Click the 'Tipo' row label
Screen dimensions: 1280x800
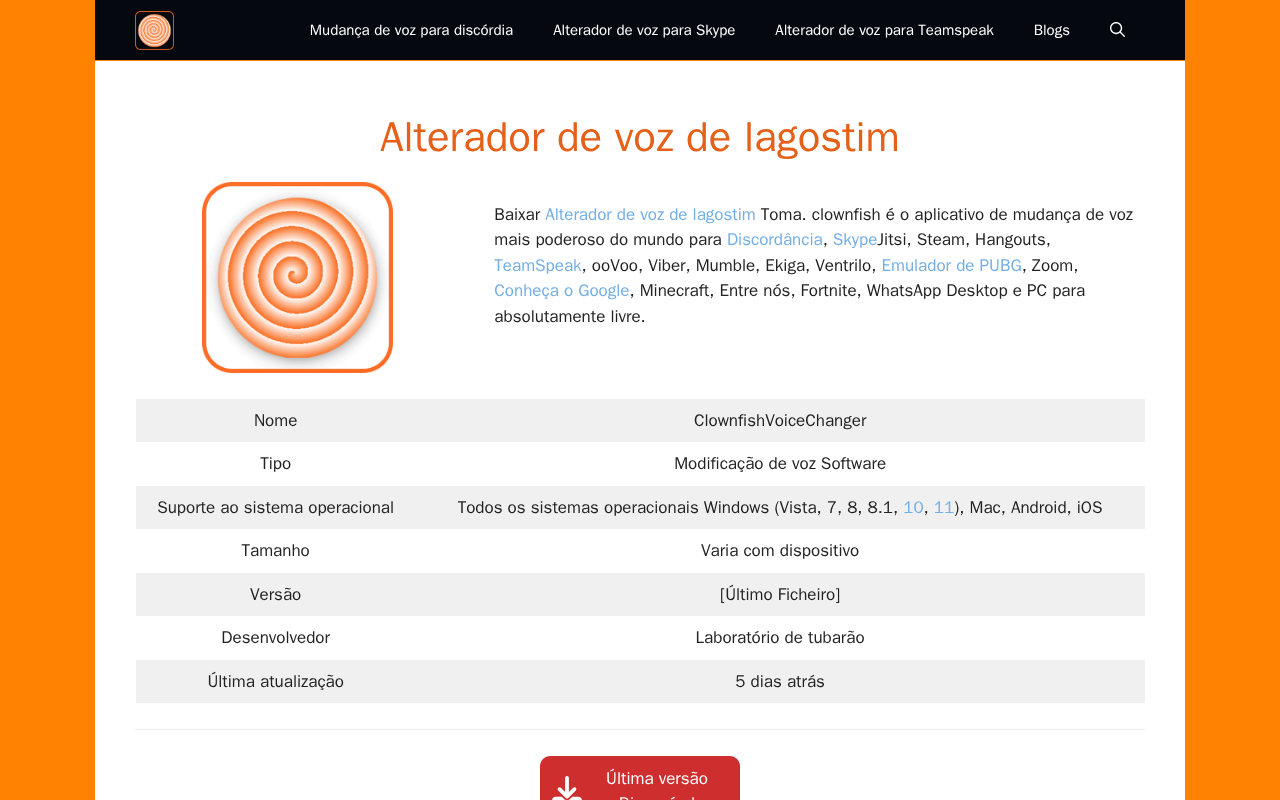click(275, 464)
